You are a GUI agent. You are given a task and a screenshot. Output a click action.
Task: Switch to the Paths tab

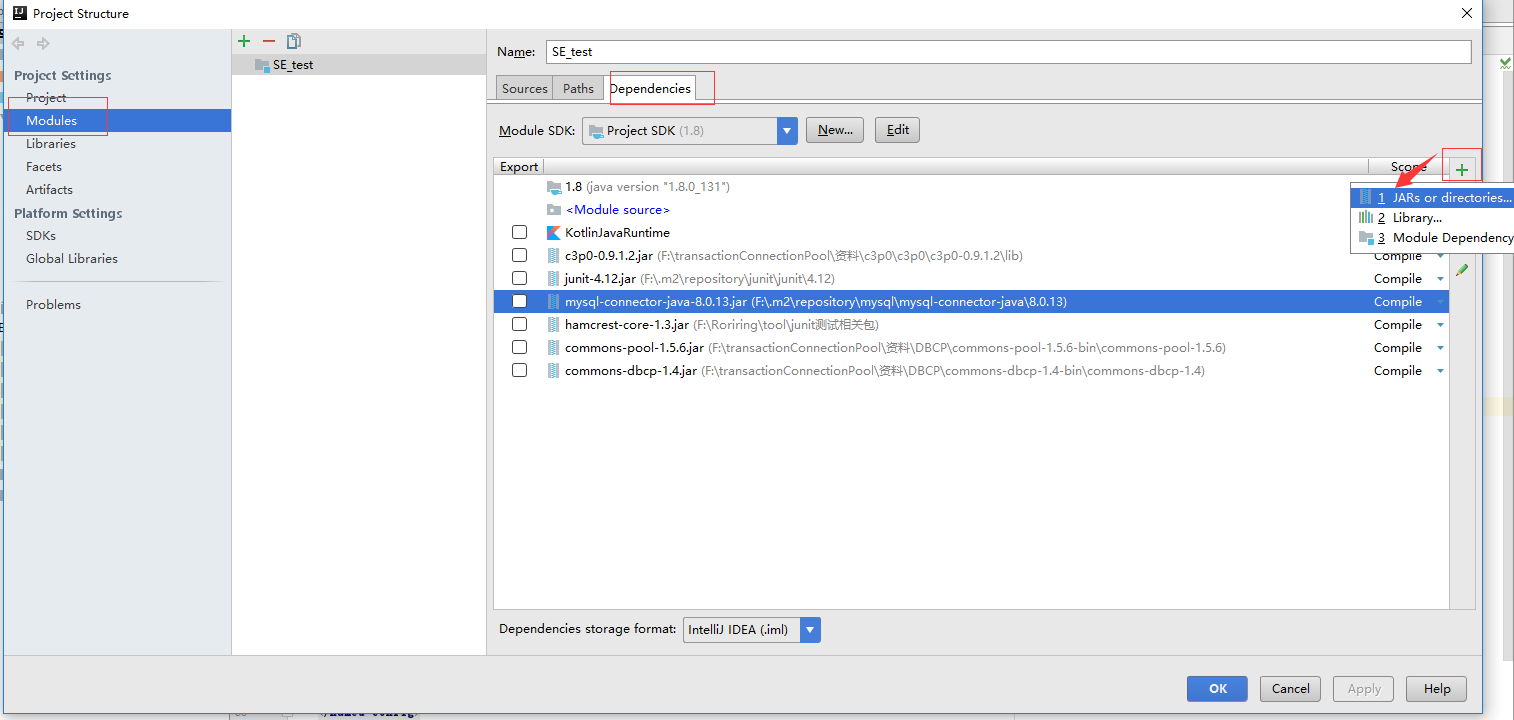coord(578,88)
